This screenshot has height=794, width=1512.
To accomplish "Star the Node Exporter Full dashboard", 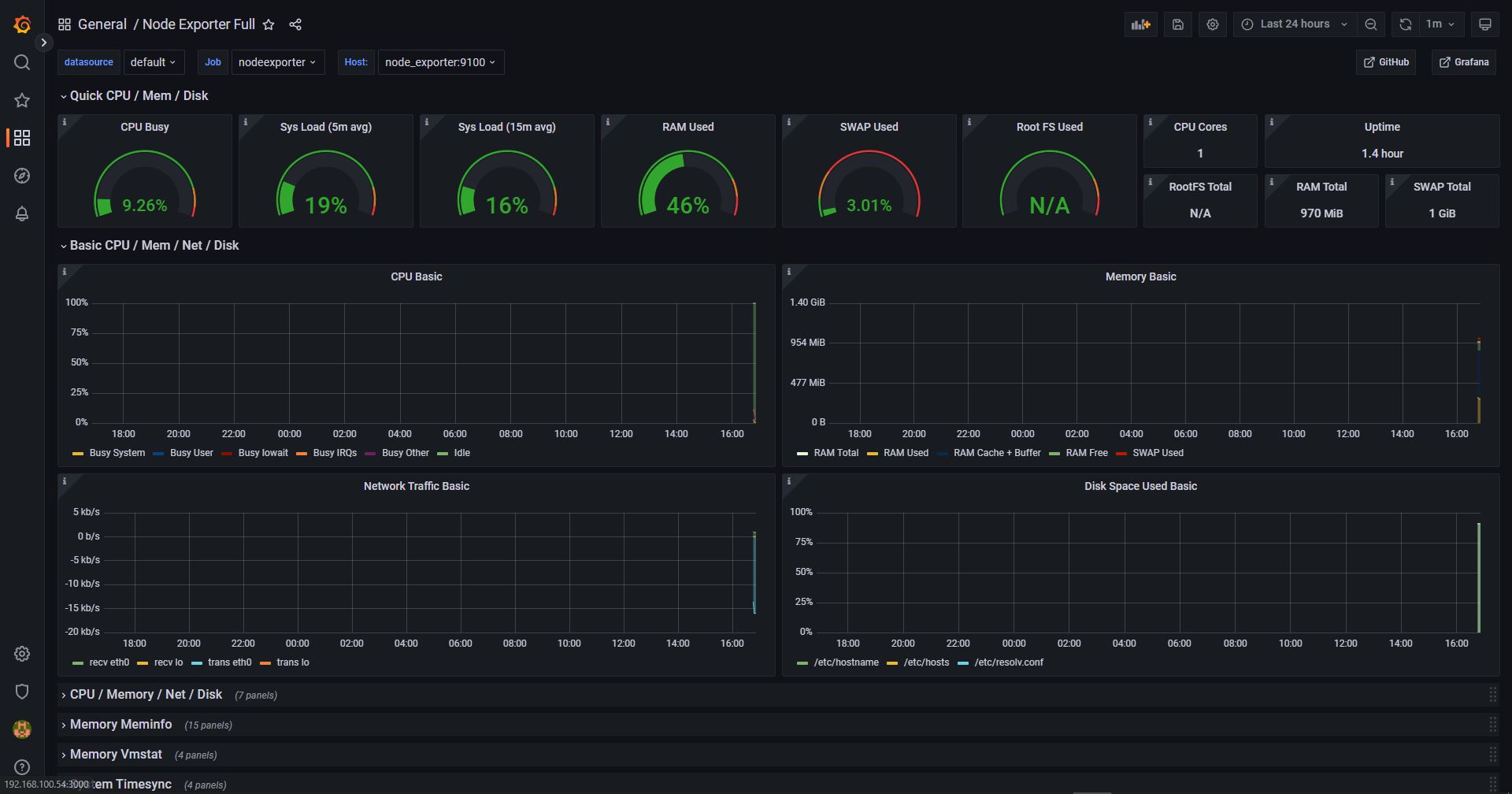I will 269,24.
